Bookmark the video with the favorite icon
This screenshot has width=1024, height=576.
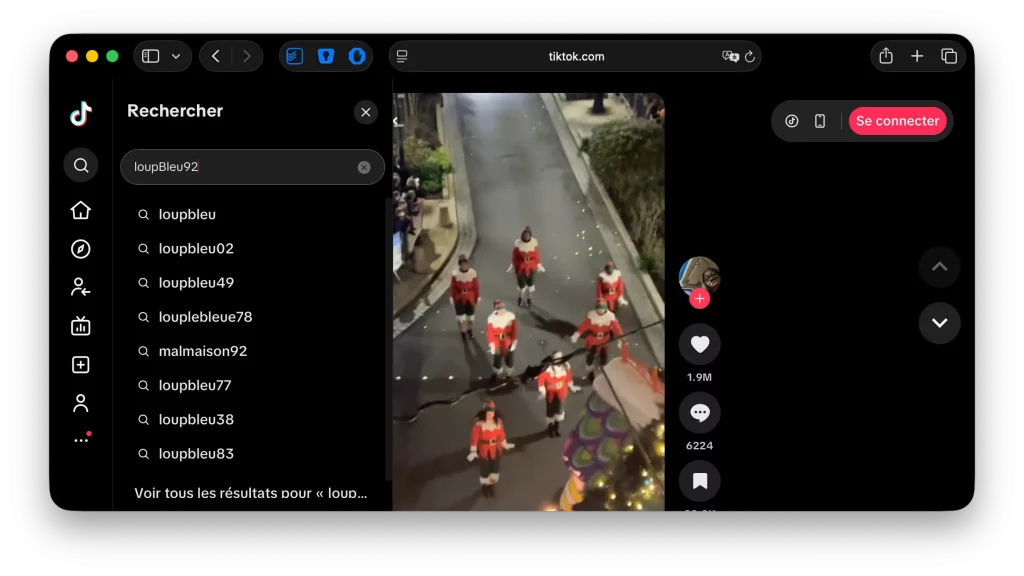700,481
